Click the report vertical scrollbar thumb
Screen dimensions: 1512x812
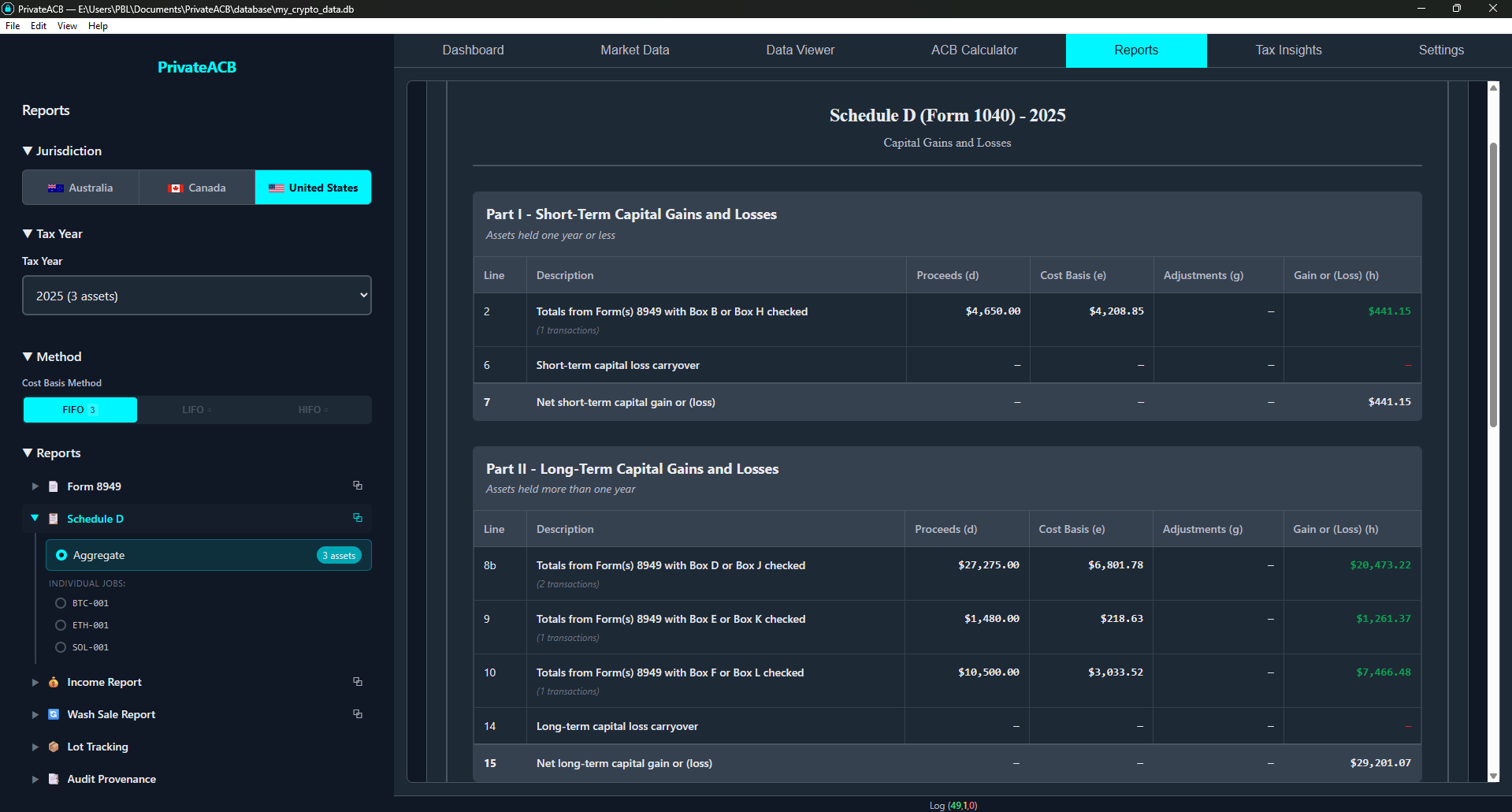1492,284
